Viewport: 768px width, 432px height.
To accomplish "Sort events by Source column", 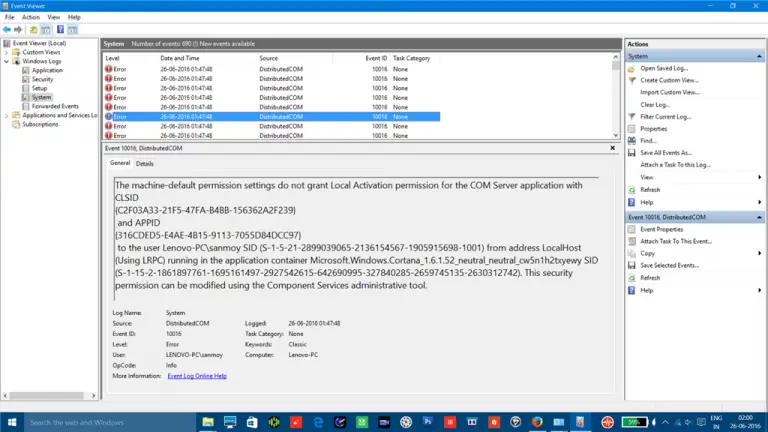I will [x=268, y=58].
